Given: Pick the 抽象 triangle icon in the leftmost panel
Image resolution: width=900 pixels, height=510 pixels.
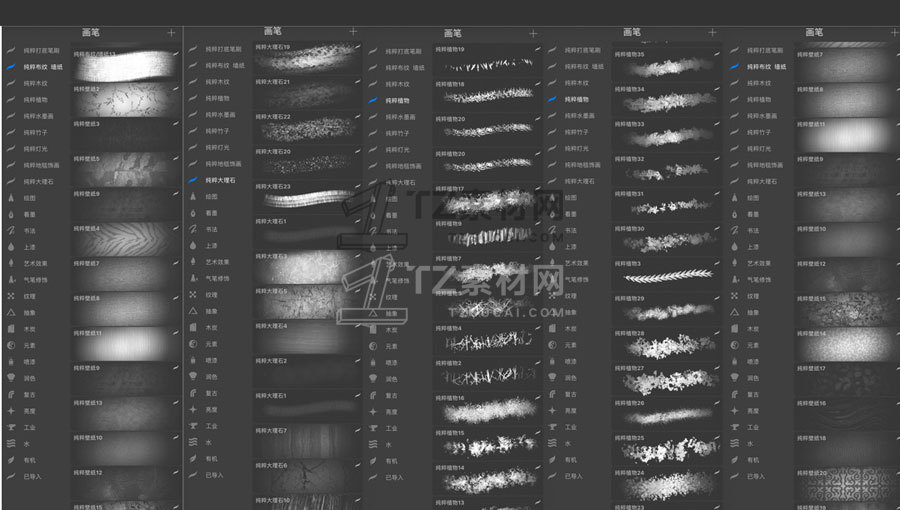Looking at the screenshot, I should click(x=11, y=313).
